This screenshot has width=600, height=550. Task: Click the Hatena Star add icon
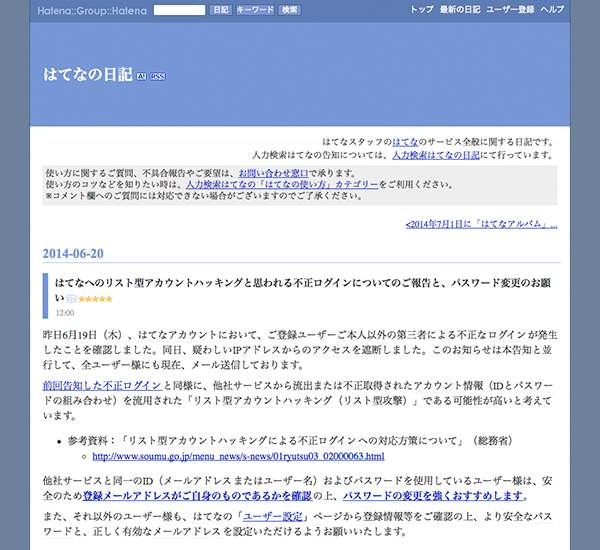(x=72, y=299)
